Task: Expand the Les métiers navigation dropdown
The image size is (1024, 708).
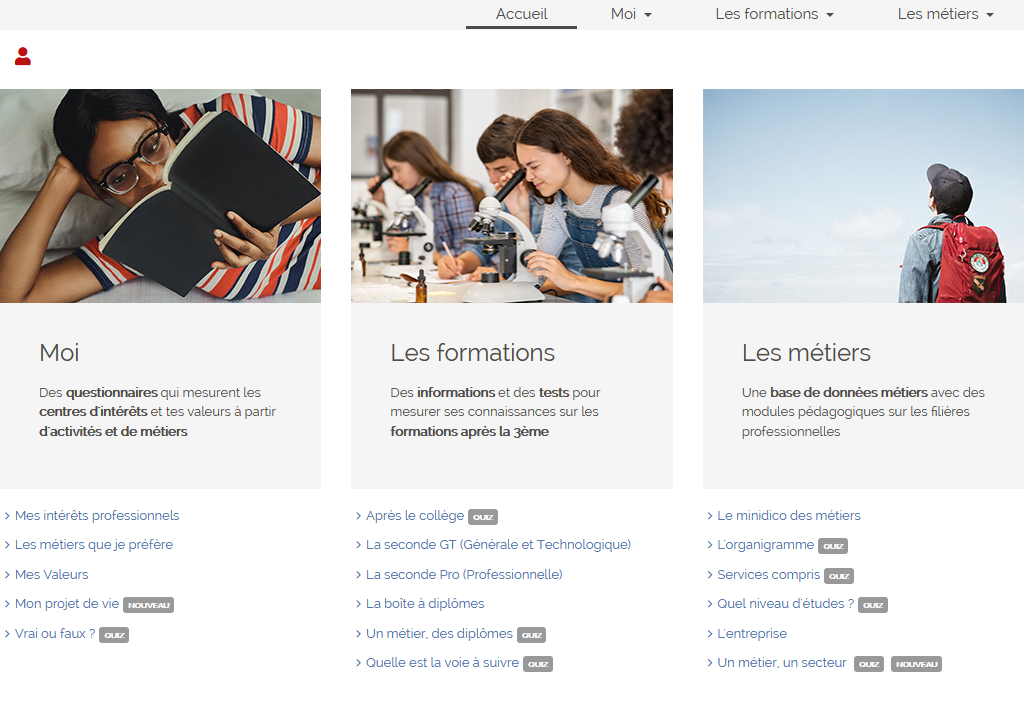Action: pos(945,14)
